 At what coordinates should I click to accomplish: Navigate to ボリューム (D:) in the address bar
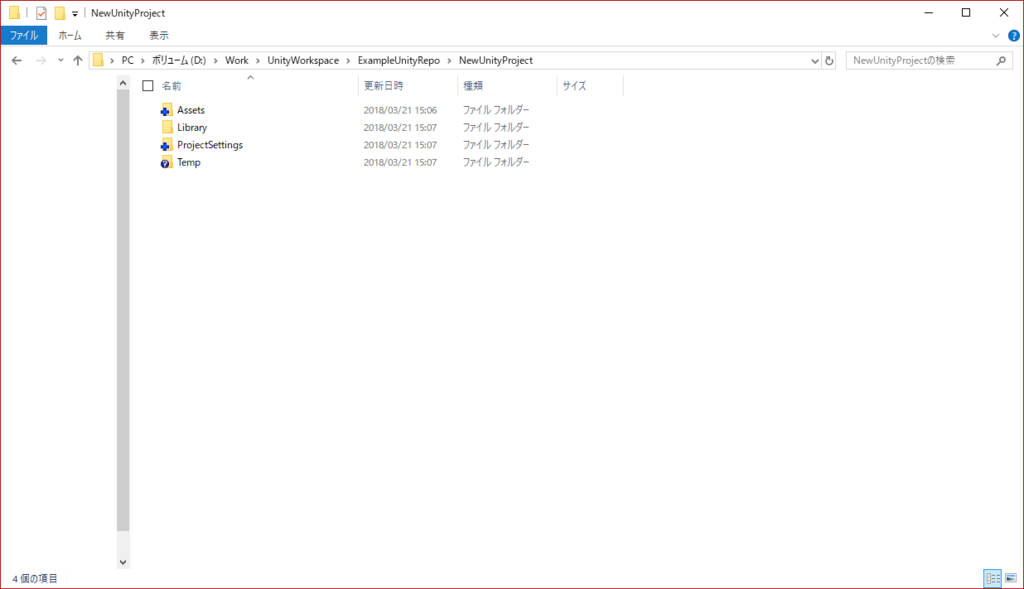pos(179,60)
